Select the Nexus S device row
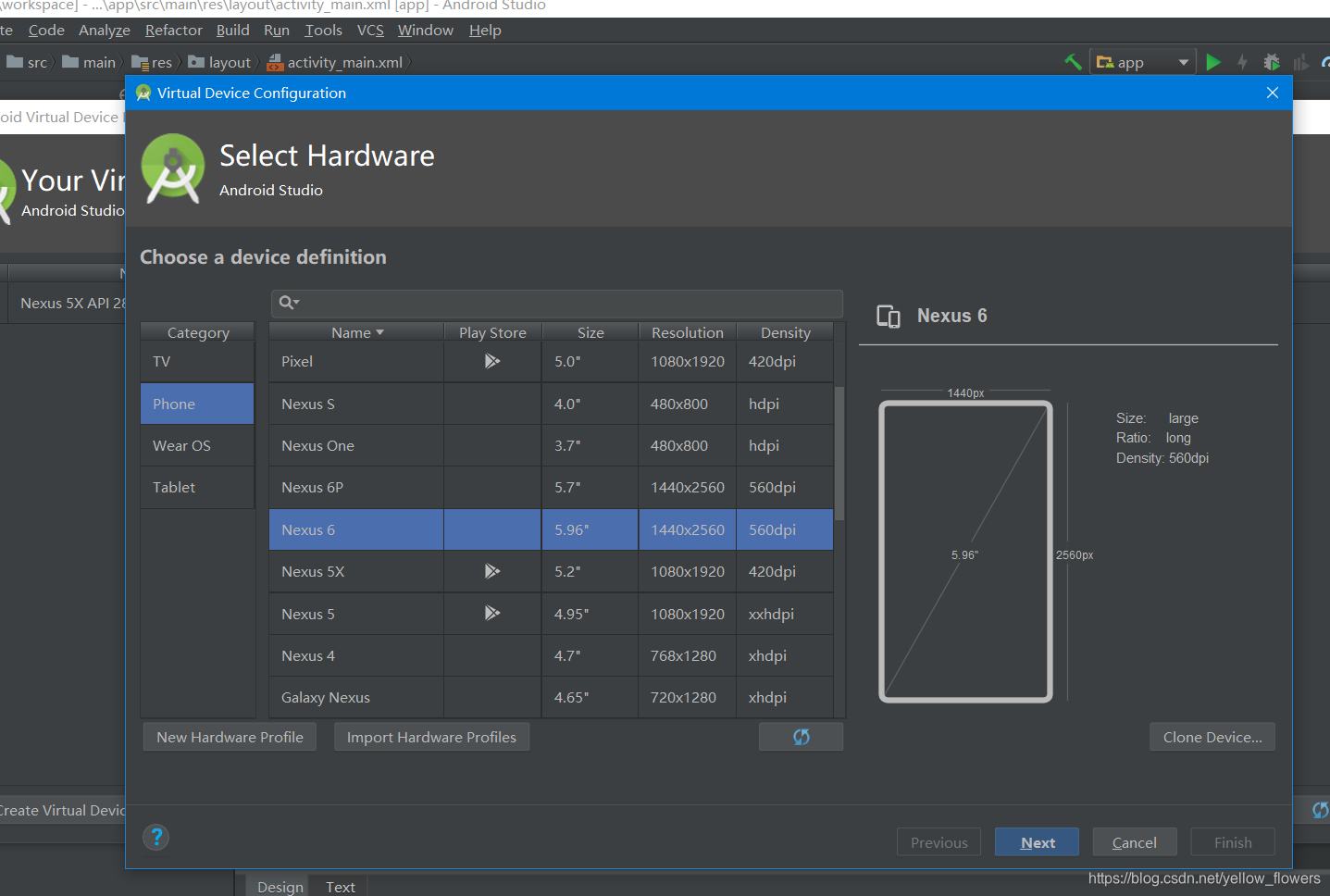Viewport: 1330px width, 896px height. tap(552, 404)
